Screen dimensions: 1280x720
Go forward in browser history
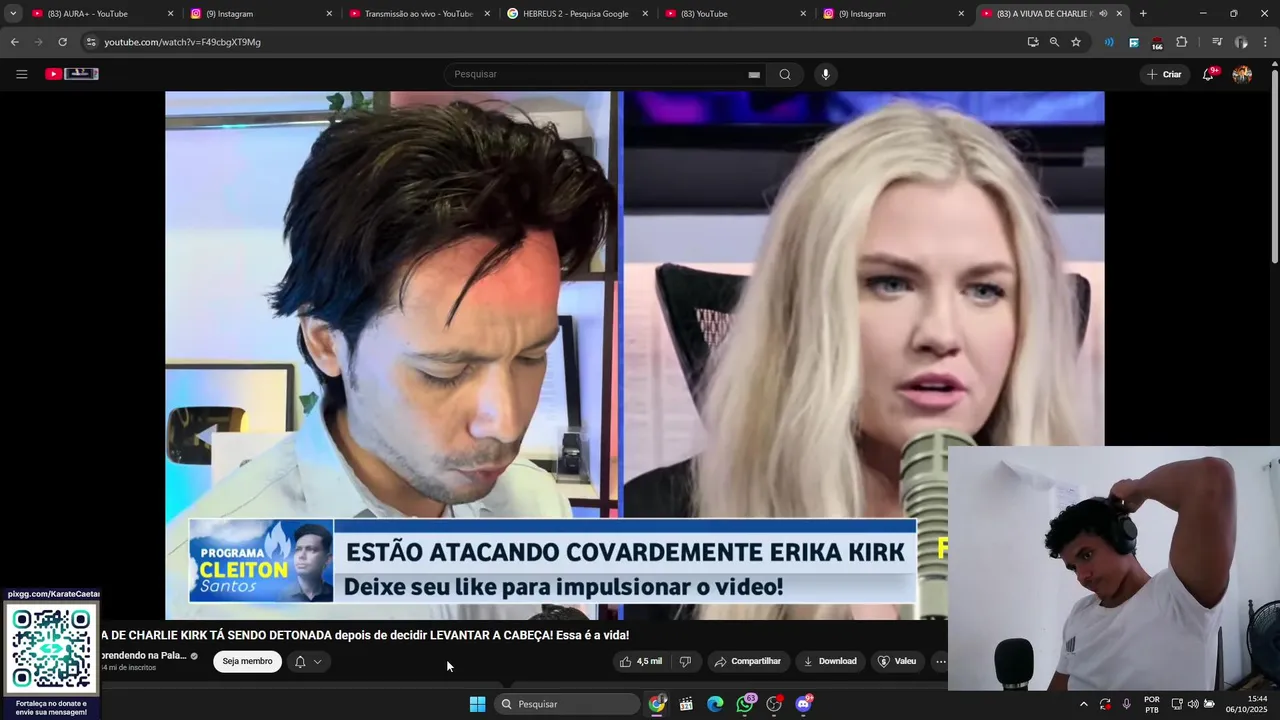(38, 42)
